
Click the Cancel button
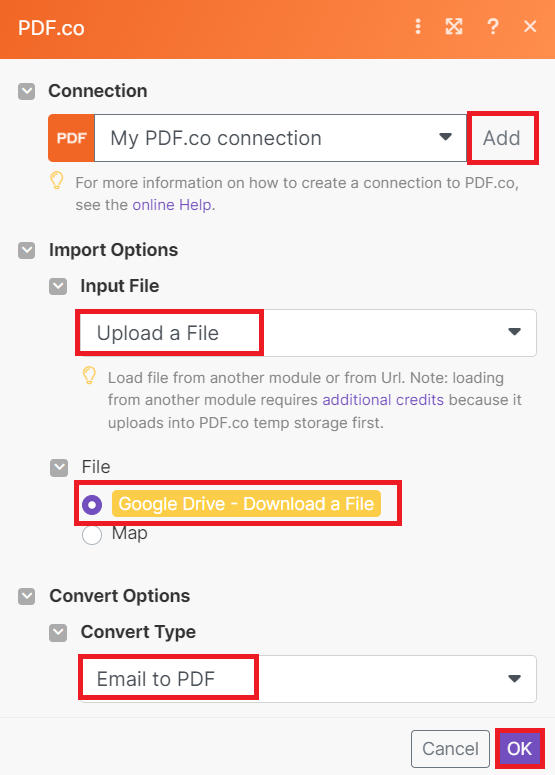point(450,749)
